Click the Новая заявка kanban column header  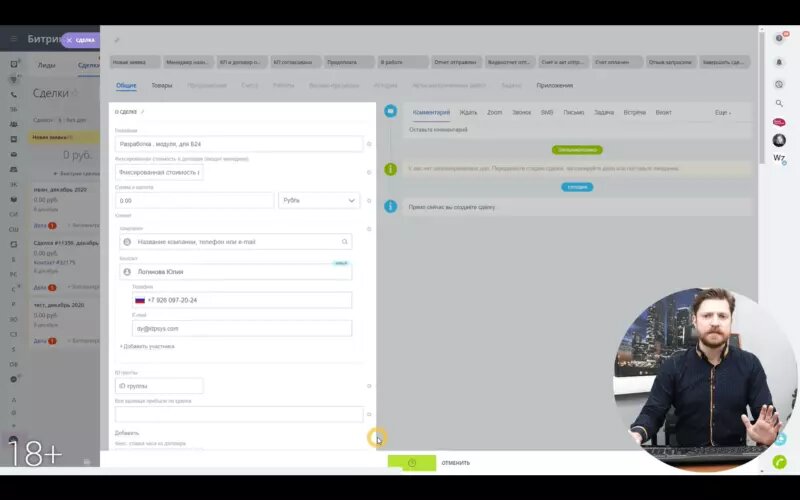pos(64,137)
